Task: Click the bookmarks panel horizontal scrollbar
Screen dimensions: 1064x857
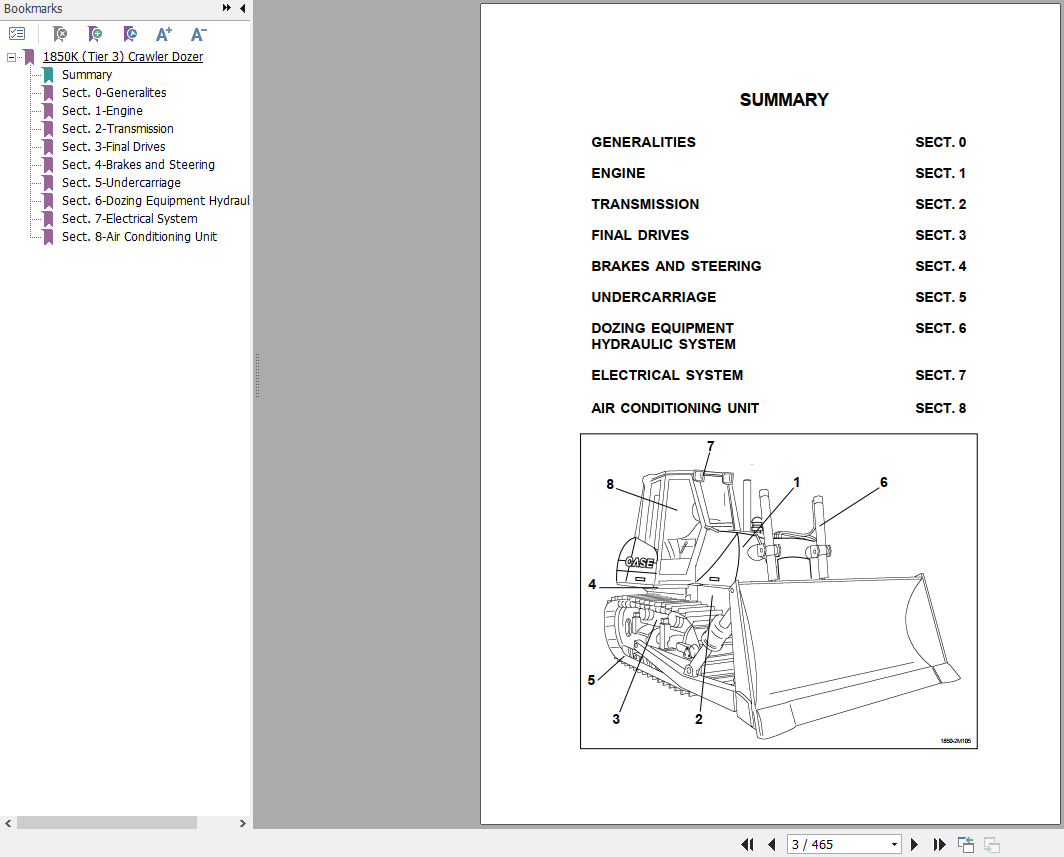Action: (x=107, y=823)
